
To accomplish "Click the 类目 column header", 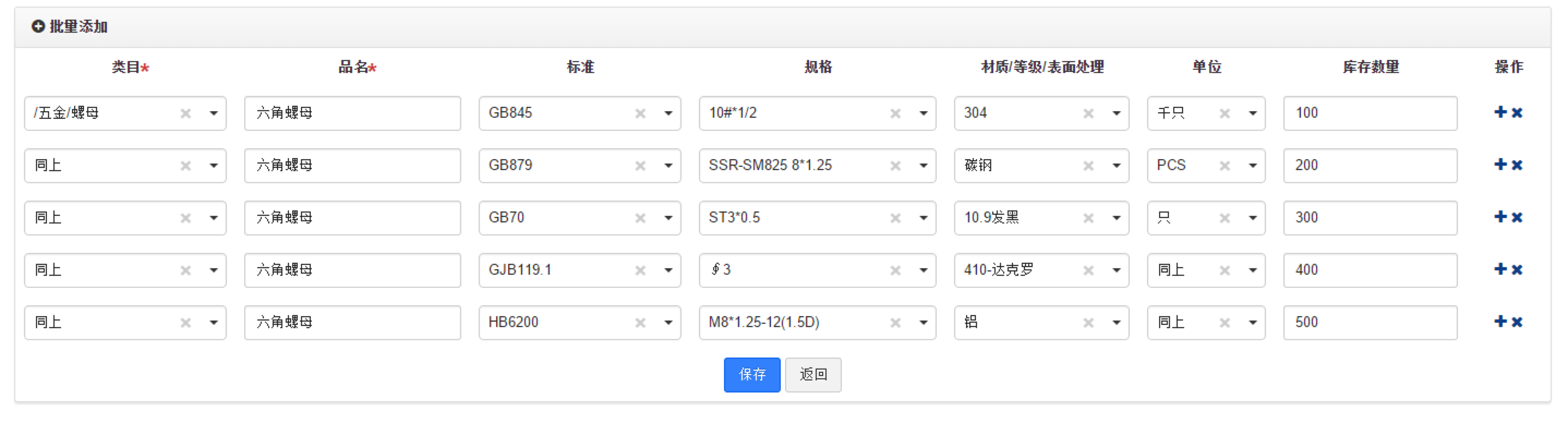I will tap(130, 67).
